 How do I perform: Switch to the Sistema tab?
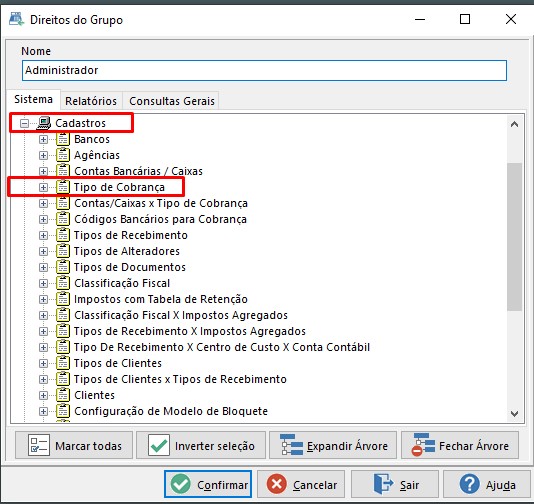[33, 99]
